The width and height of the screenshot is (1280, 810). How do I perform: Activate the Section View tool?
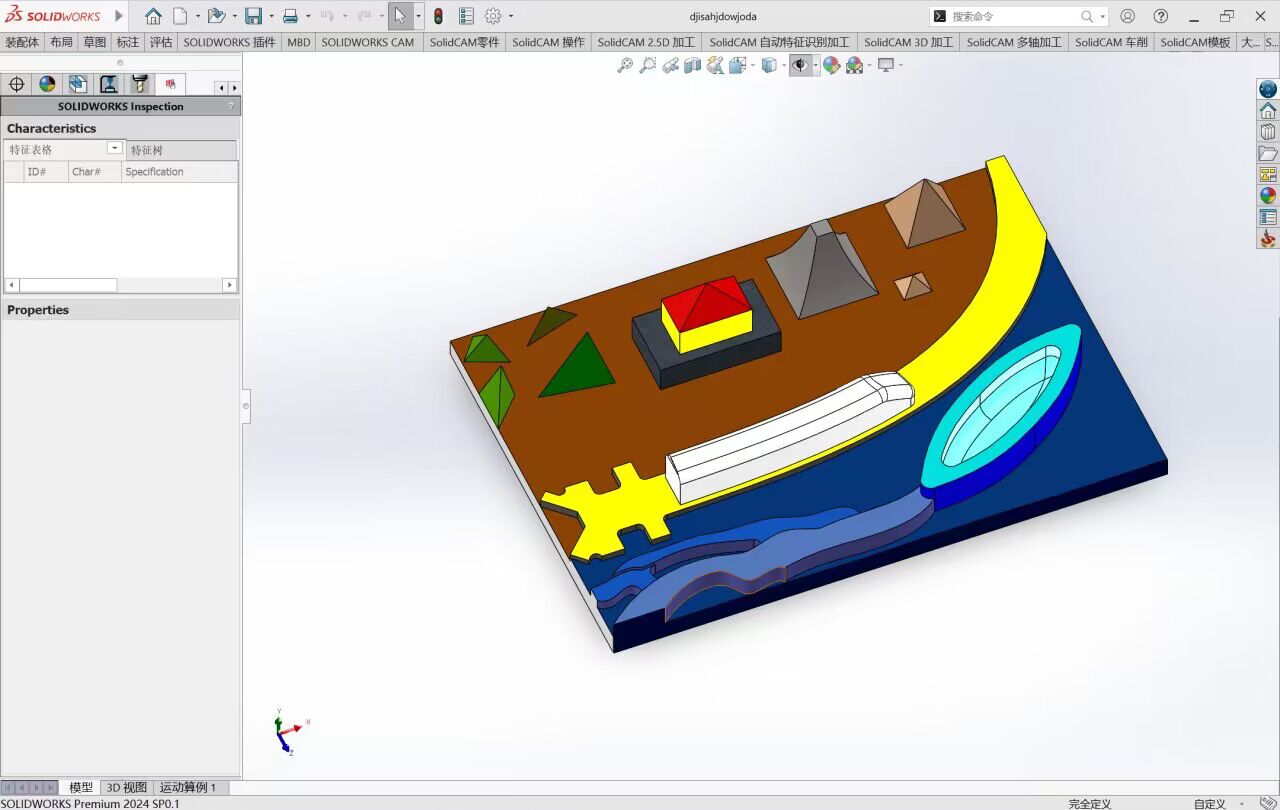tap(692, 65)
